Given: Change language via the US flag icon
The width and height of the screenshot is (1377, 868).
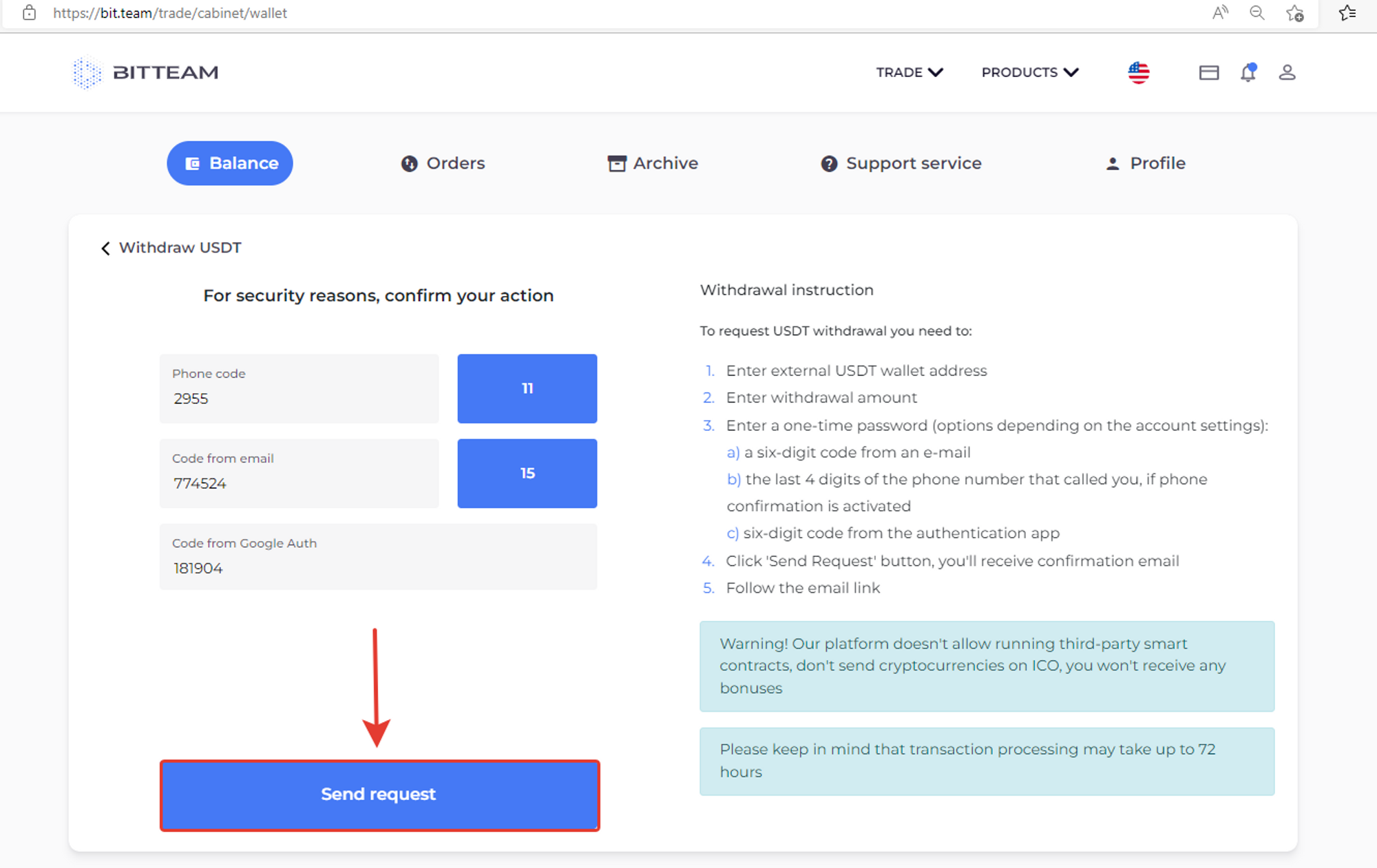Looking at the screenshot, I should click(x=1139, y=72).
